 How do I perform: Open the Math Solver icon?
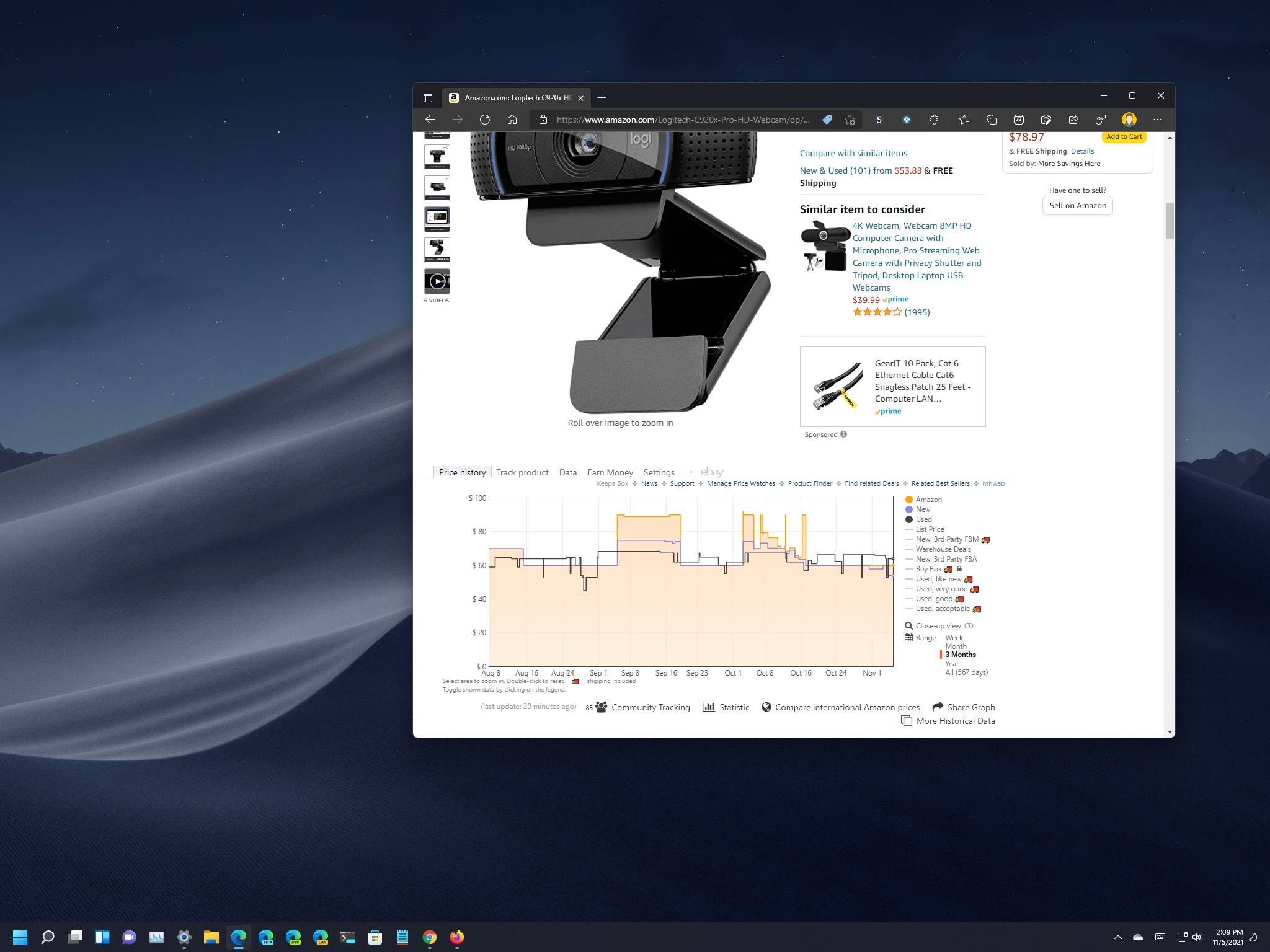point(1018,120)
